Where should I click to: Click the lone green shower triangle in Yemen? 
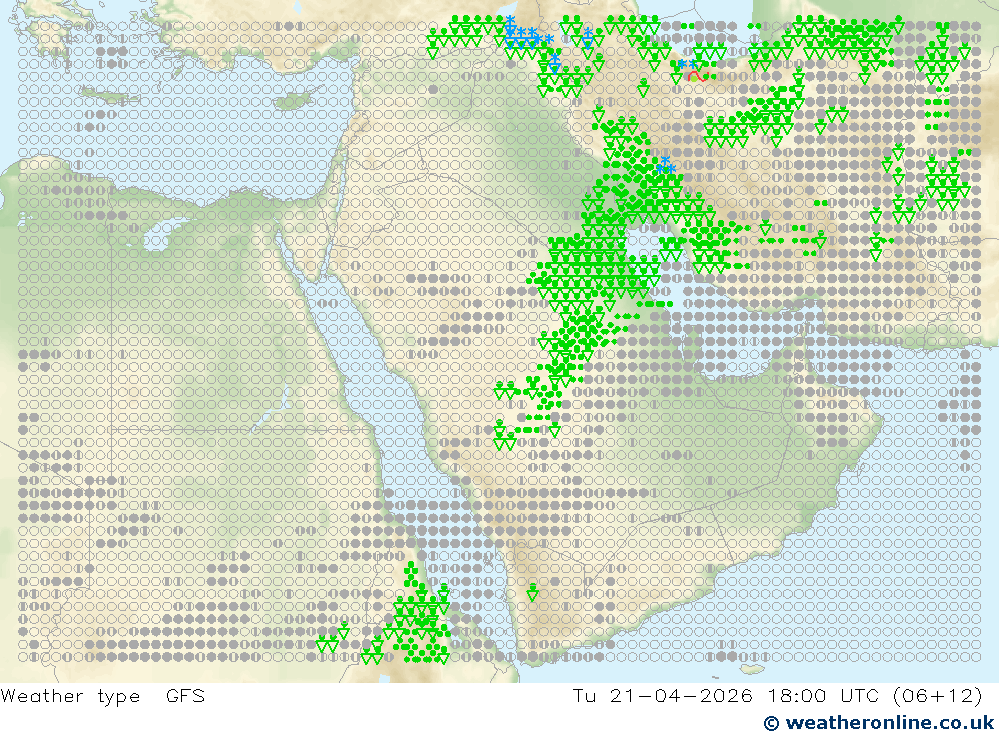click(x=533, y=593)
